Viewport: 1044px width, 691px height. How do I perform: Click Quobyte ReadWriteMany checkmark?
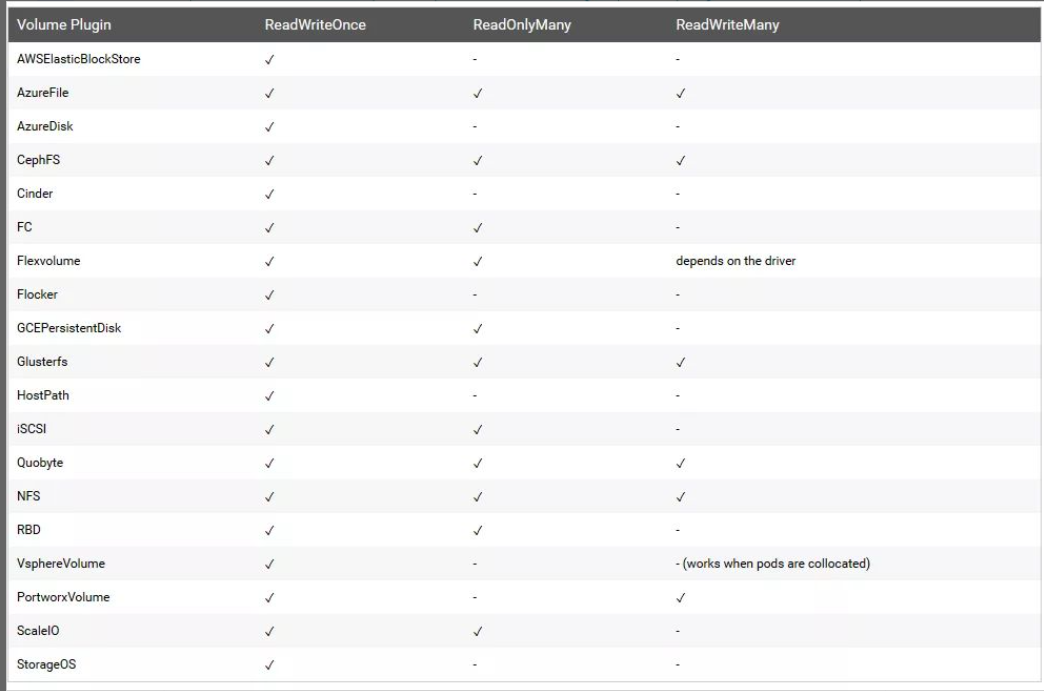(x=680, y=463)
